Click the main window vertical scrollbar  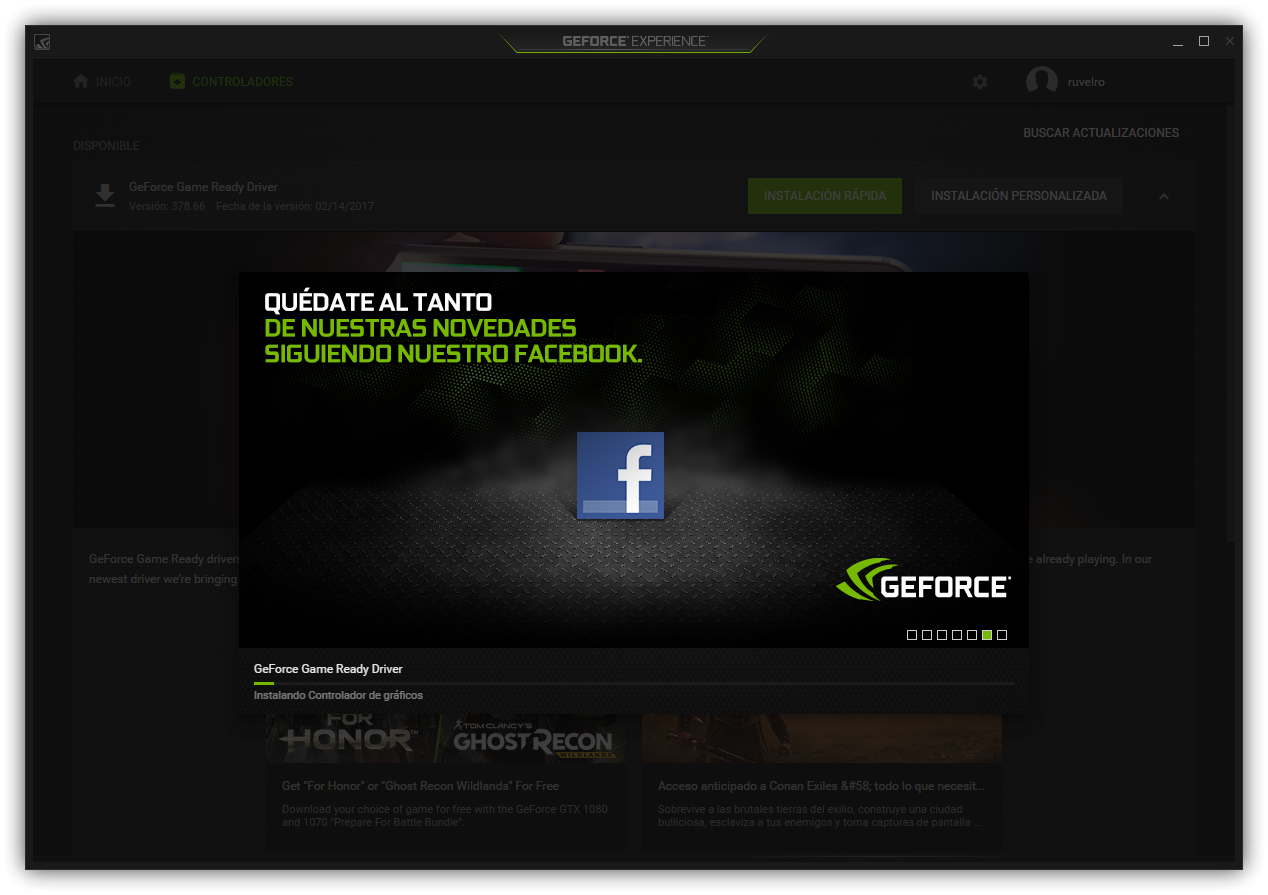point(1232,325)
